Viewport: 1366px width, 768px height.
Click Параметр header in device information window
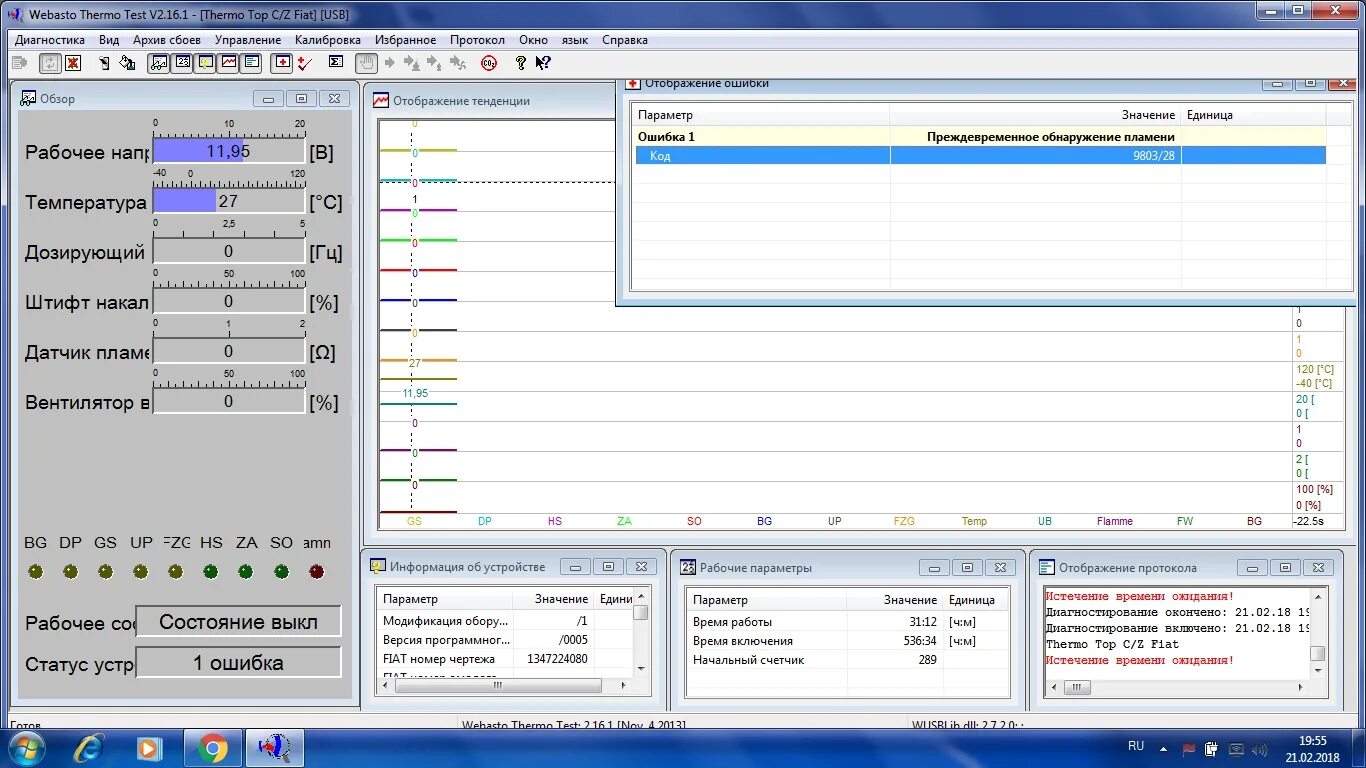445,599
